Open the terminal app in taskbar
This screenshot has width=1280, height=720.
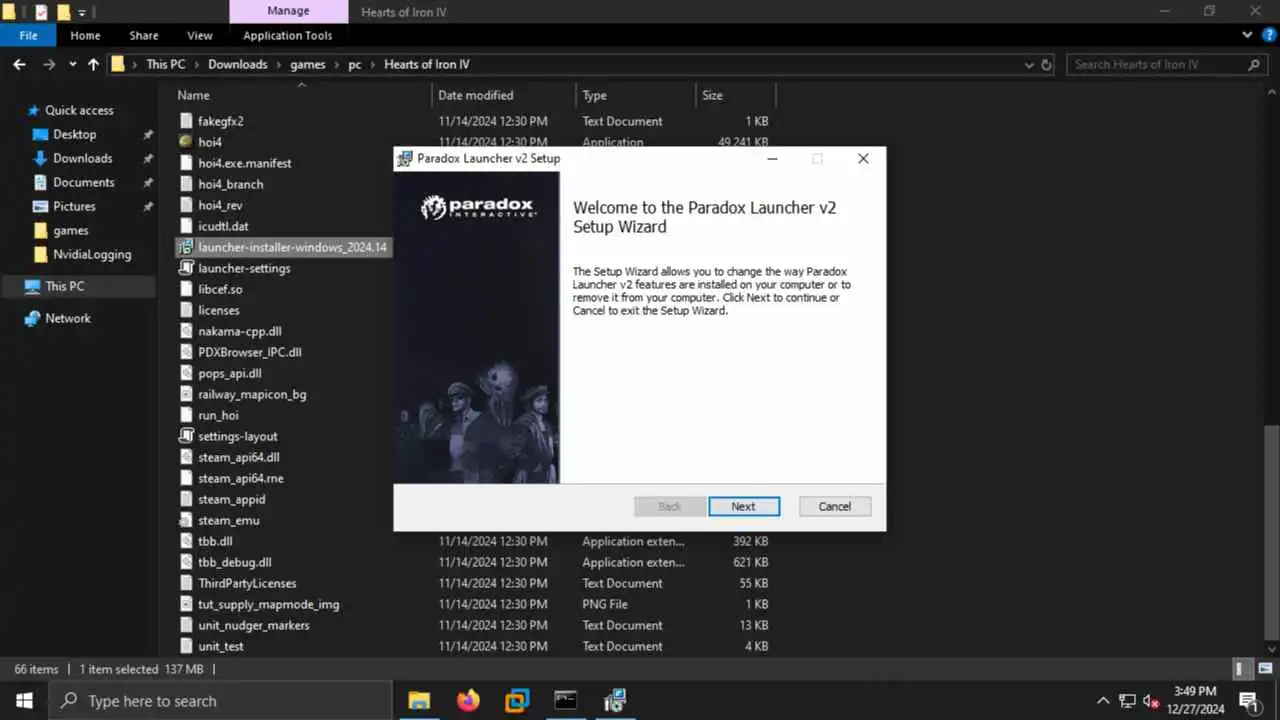click(x=566, y=700)
